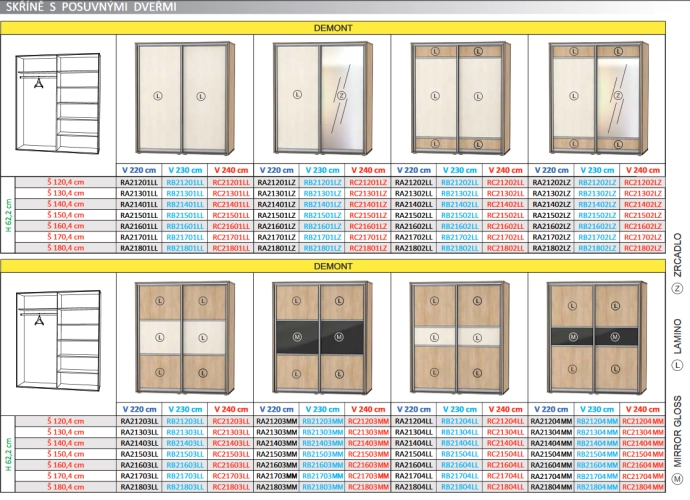Select the oak wardrobe with wide black gloss stripe
Image resolution: width=690 pixels, height=500 pixels.
point(322,338)
